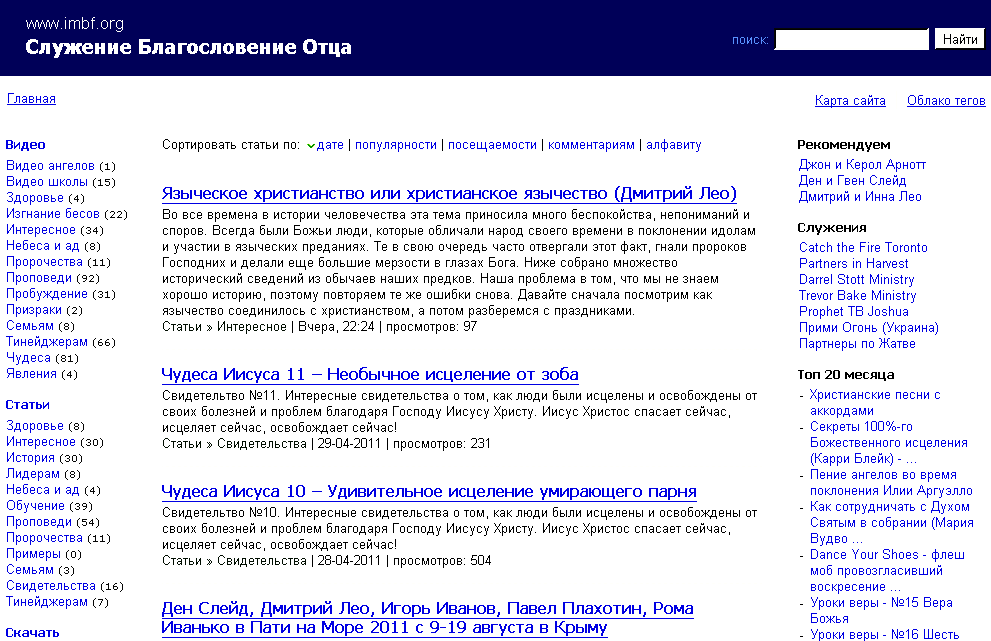991x641 pixels.
Task: Open Дмитрий и Инна Лео link
Action: point(860,196)
